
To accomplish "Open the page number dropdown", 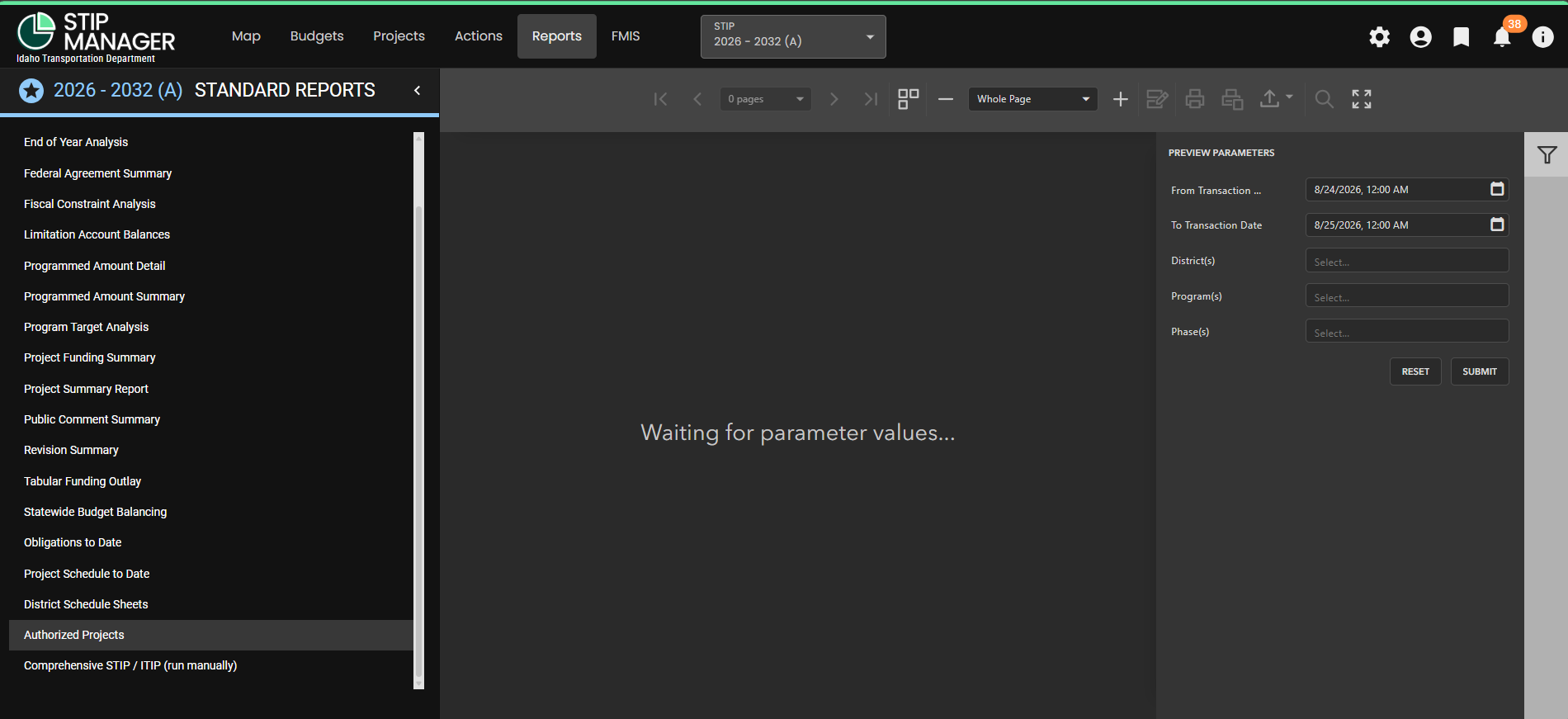I will pos(765,99).
